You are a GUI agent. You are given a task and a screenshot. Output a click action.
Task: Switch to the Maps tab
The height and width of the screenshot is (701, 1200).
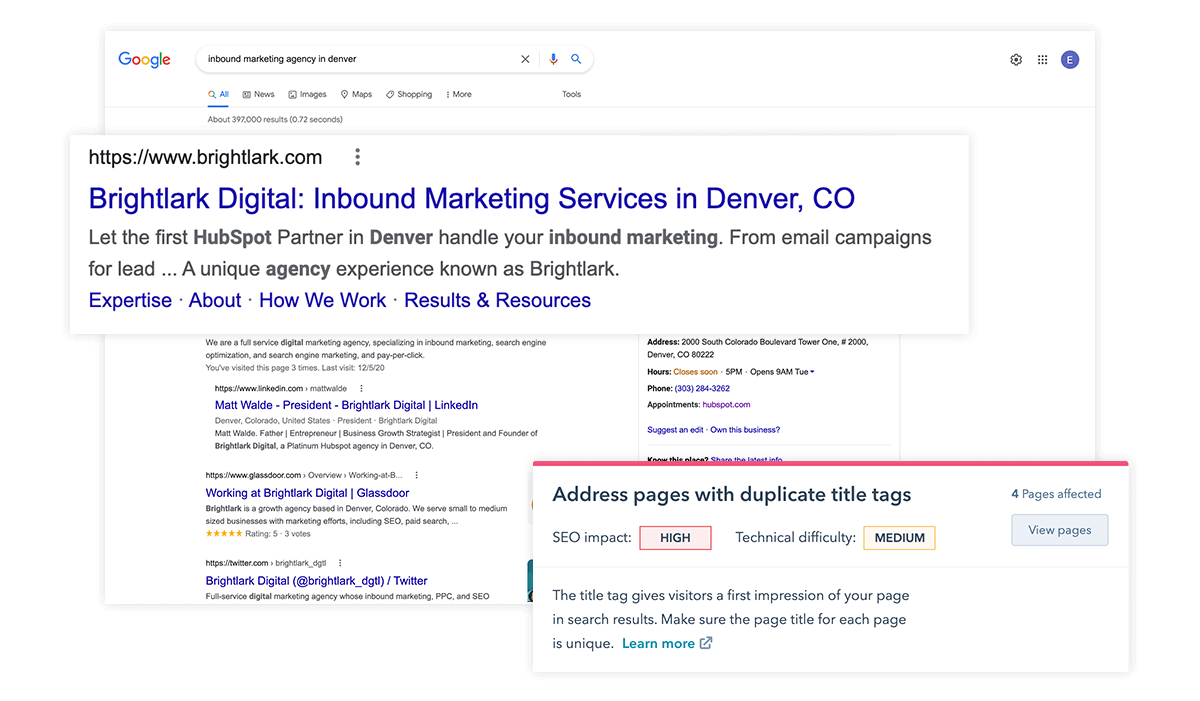pyautogui.click(x=356, y=94)
